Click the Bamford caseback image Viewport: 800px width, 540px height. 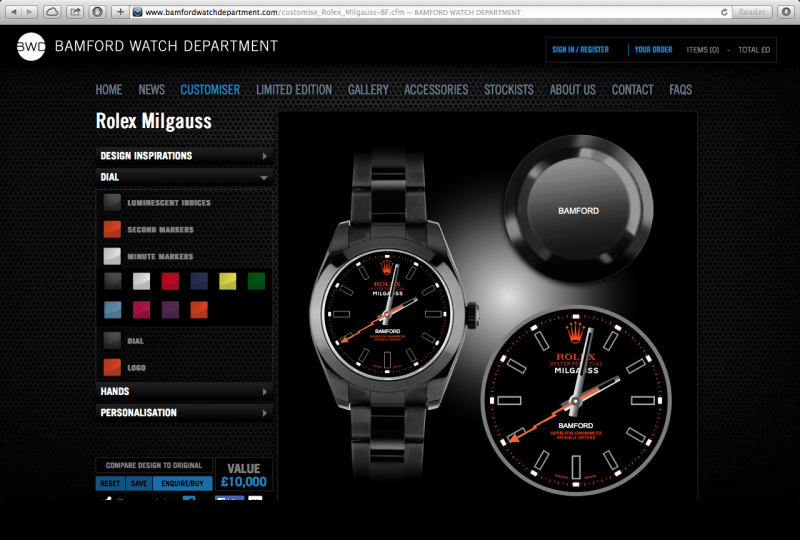point(579,210)
